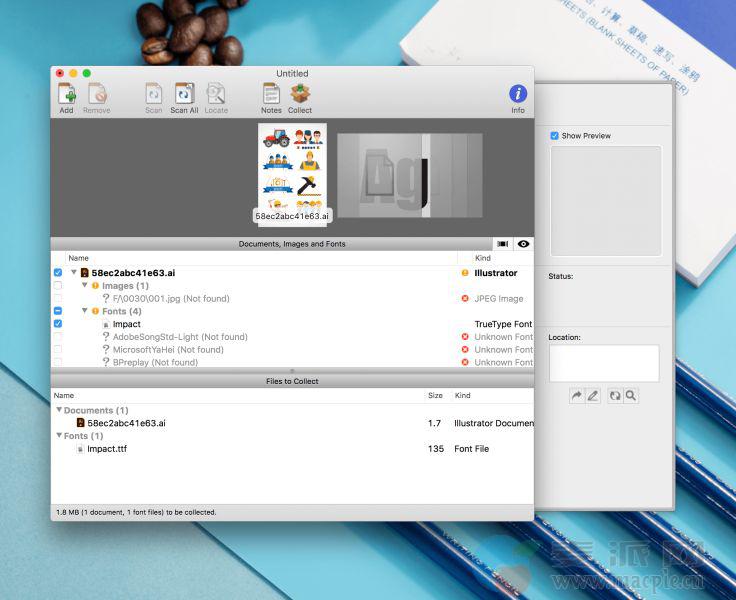Collapse the Documents (1) group

(58, 410)
